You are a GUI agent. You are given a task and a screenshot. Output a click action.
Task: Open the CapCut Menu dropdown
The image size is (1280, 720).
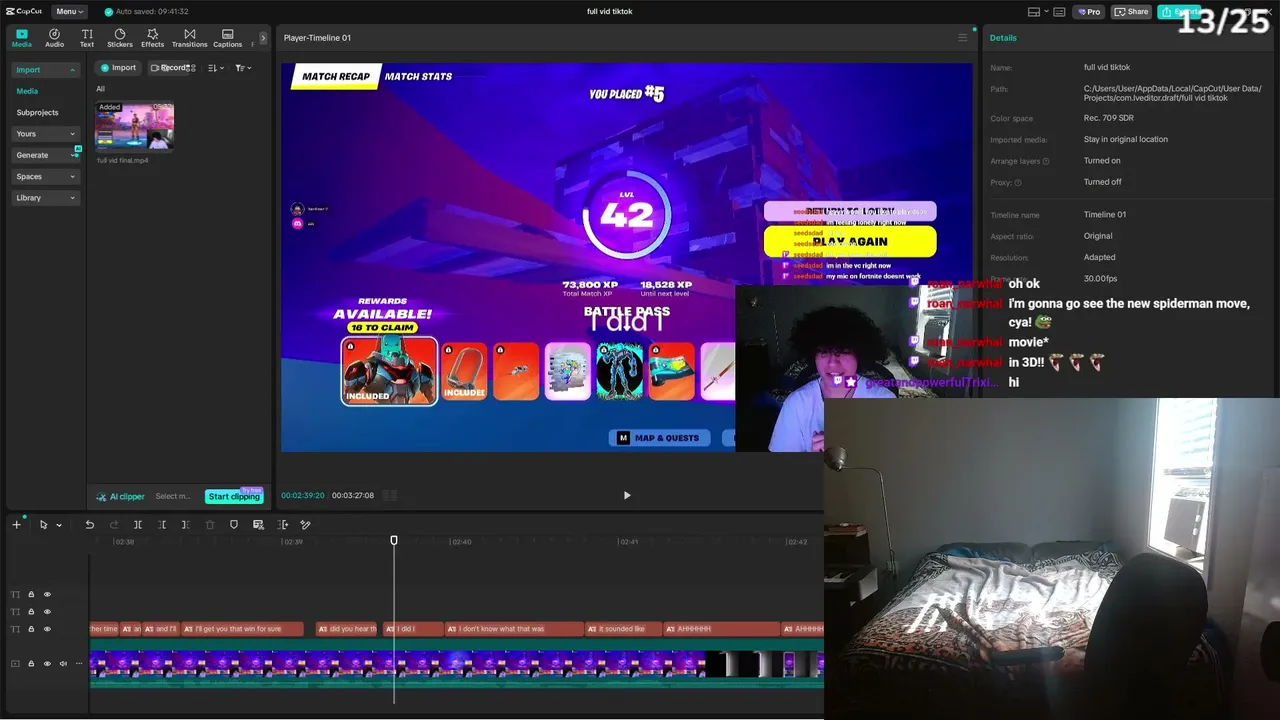tap(69, 11)
